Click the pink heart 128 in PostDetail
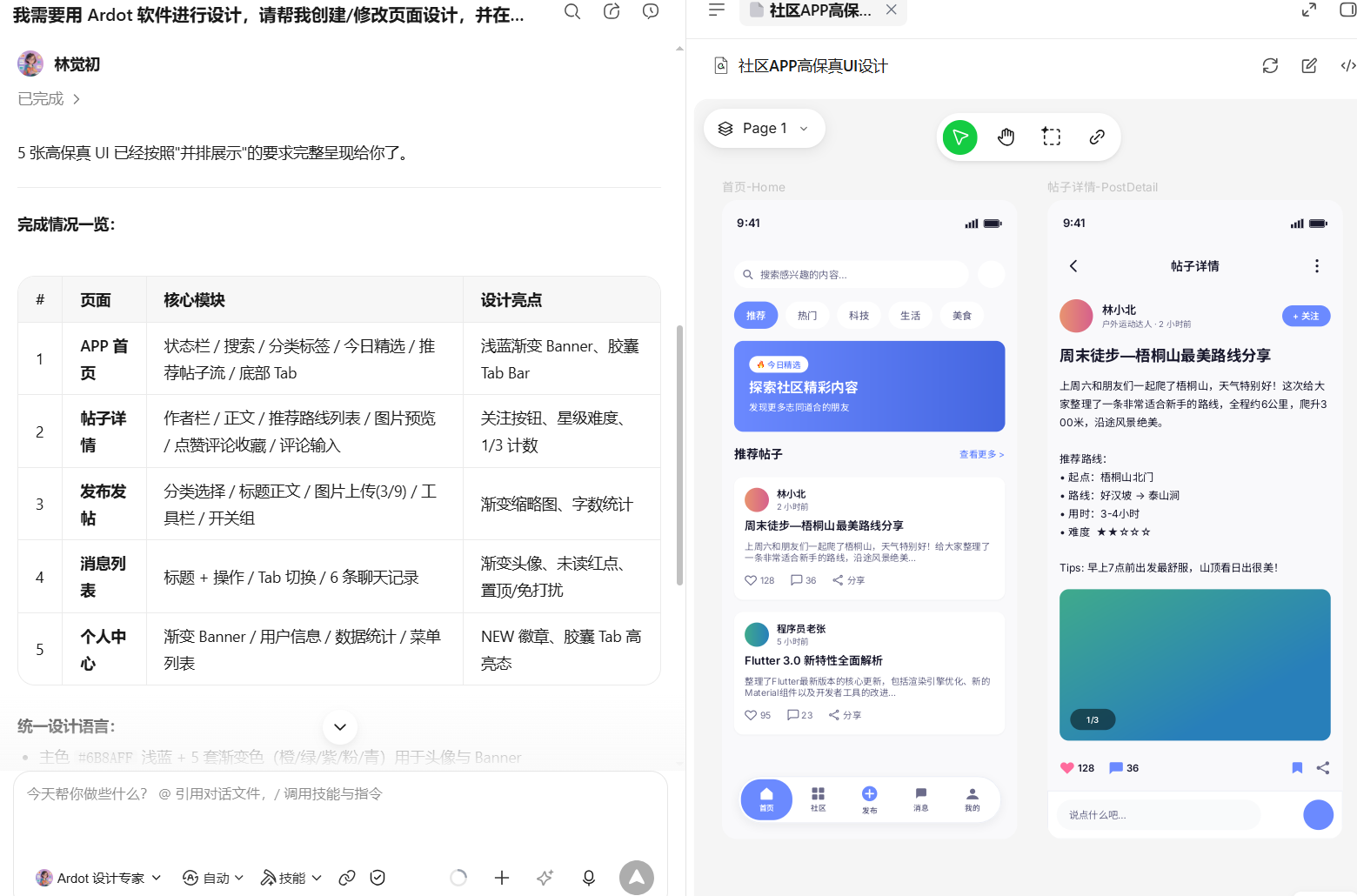Screen dimensions: 1357x896 pyautogui.click(x=1077, y=768)
